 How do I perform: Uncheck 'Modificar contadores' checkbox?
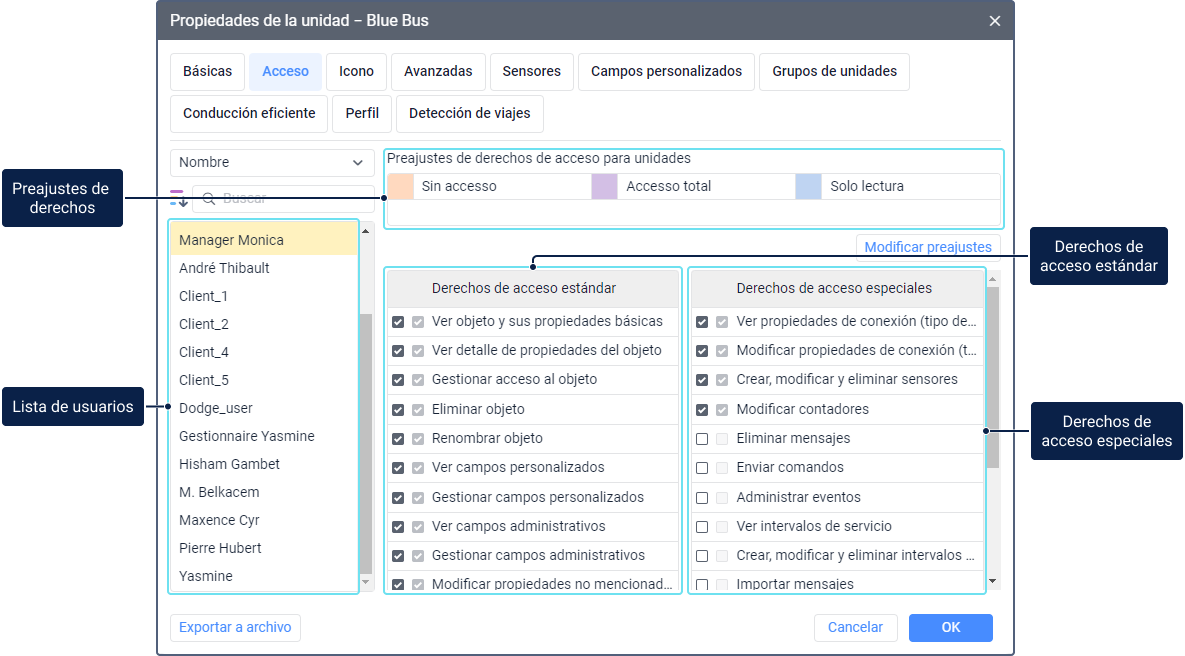[x=702, y=410]
